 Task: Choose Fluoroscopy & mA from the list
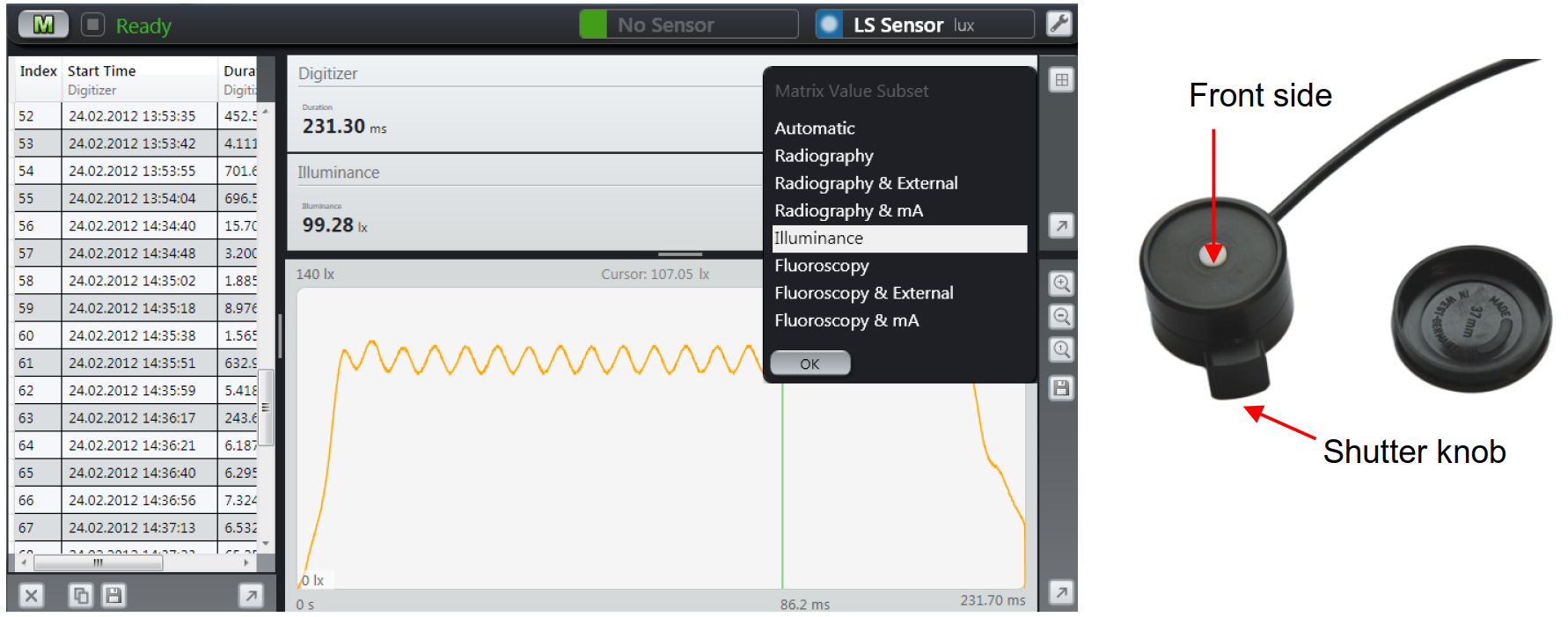click(846, 320)
